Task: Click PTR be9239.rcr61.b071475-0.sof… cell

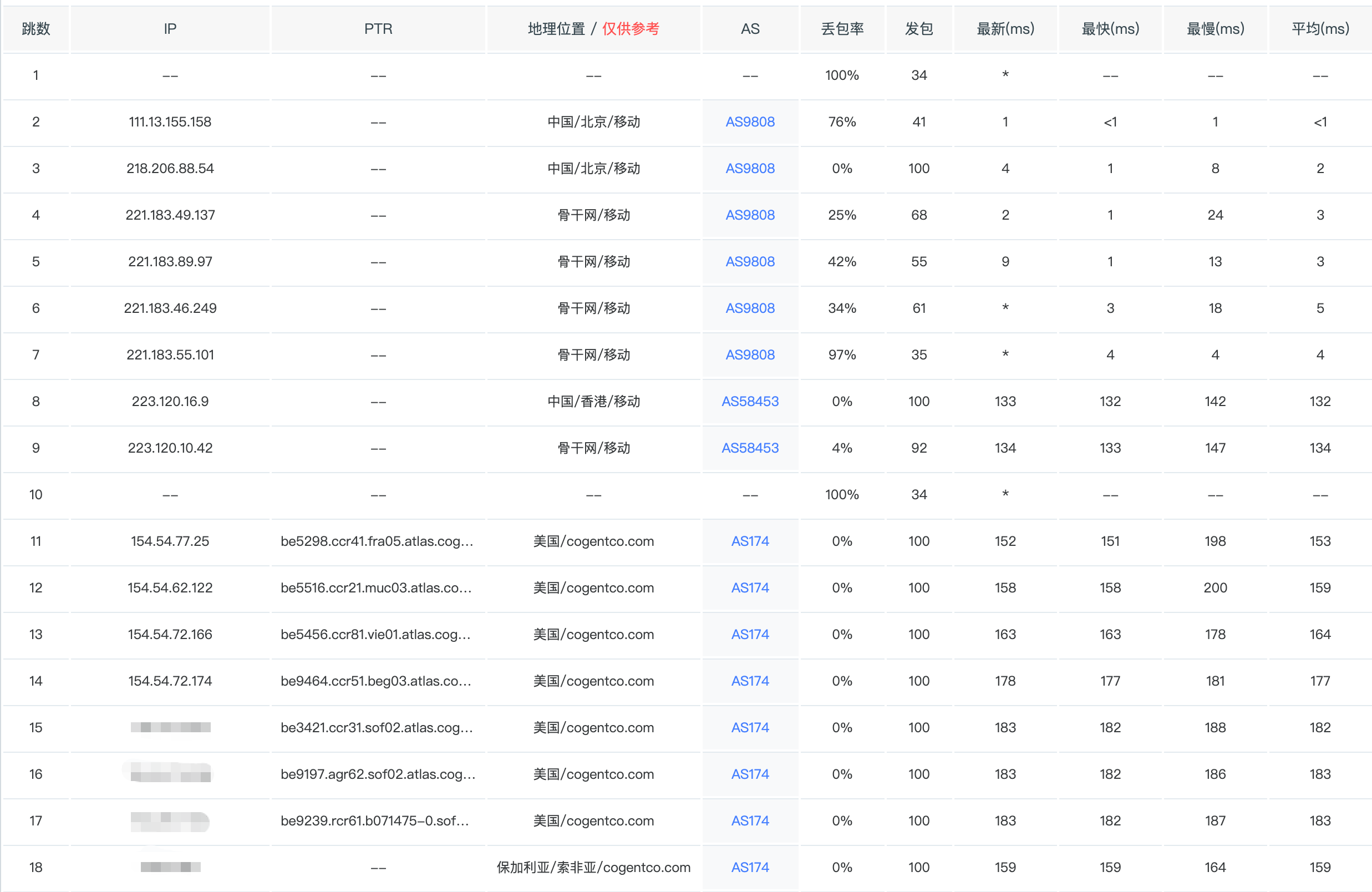Action: 375,820
